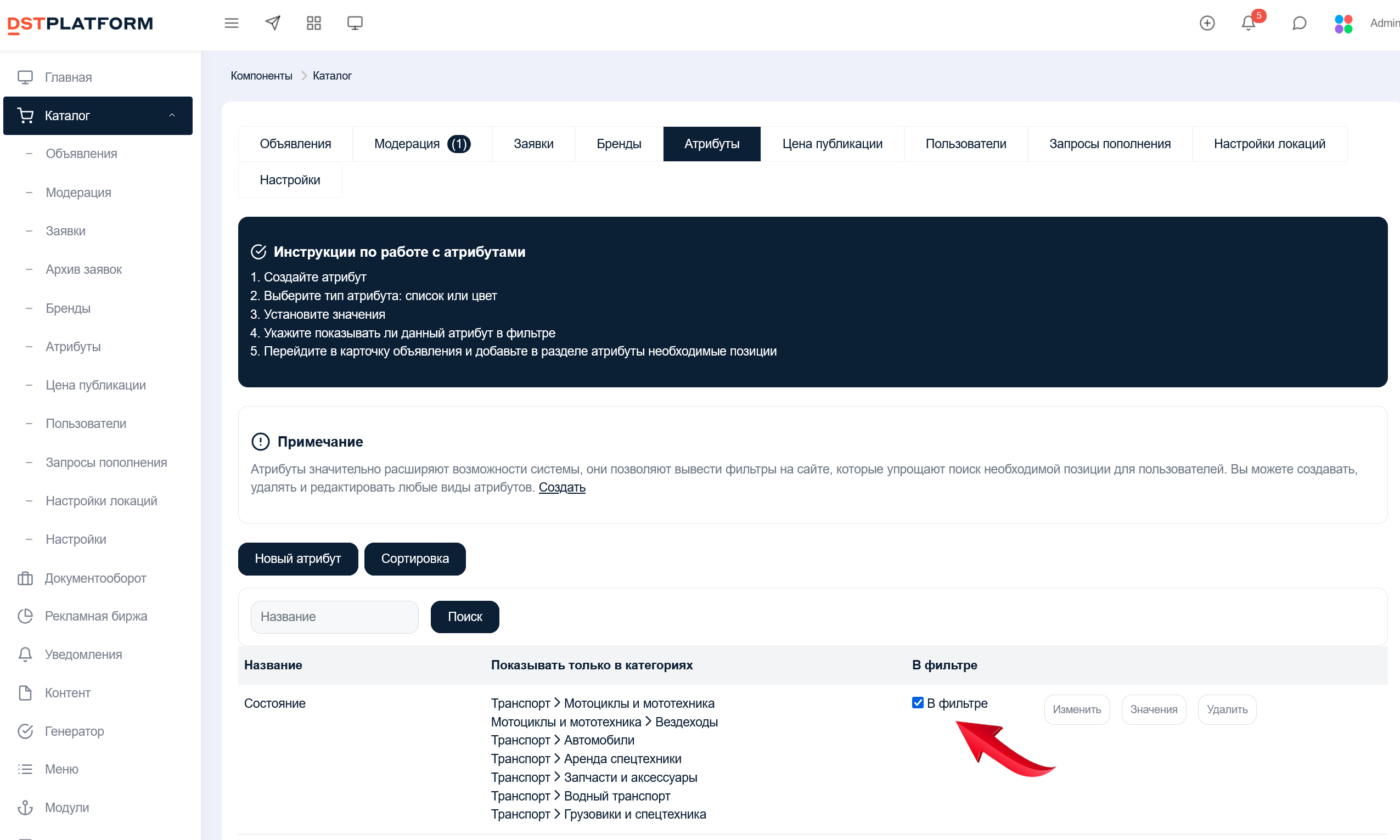This screenshot has height=840, width=1400.
Task: Open the Модерация tab with badge
Action: click(421, 144)
